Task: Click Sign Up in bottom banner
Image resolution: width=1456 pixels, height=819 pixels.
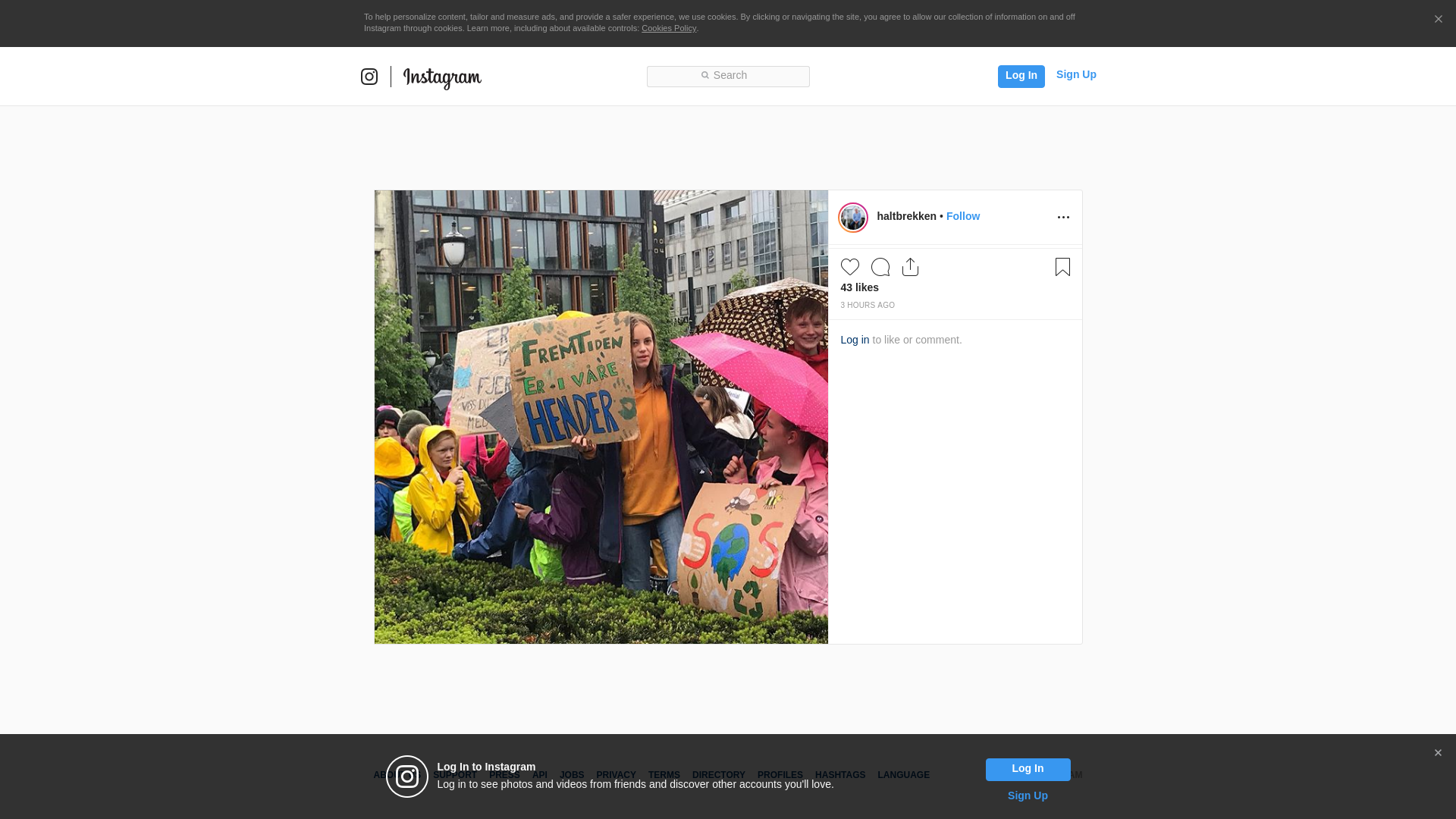Action: [1028, 795]
